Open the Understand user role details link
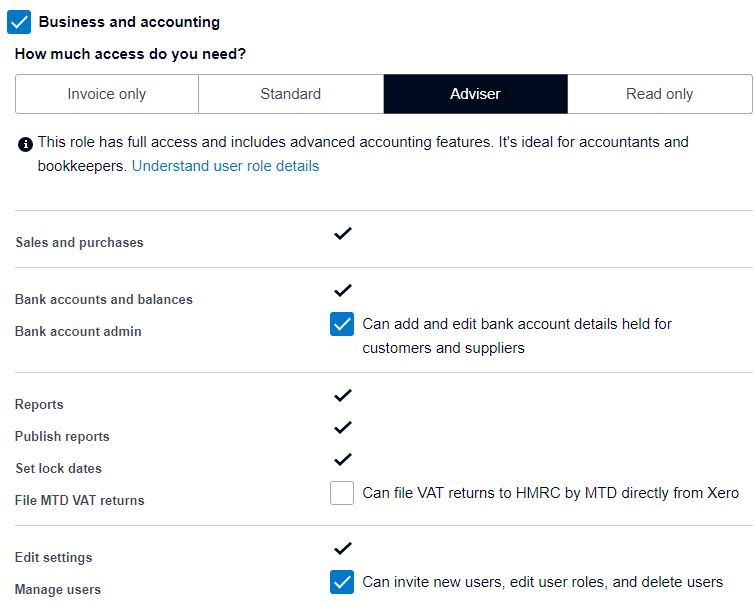The image size is (755, 605). point(225,166)
